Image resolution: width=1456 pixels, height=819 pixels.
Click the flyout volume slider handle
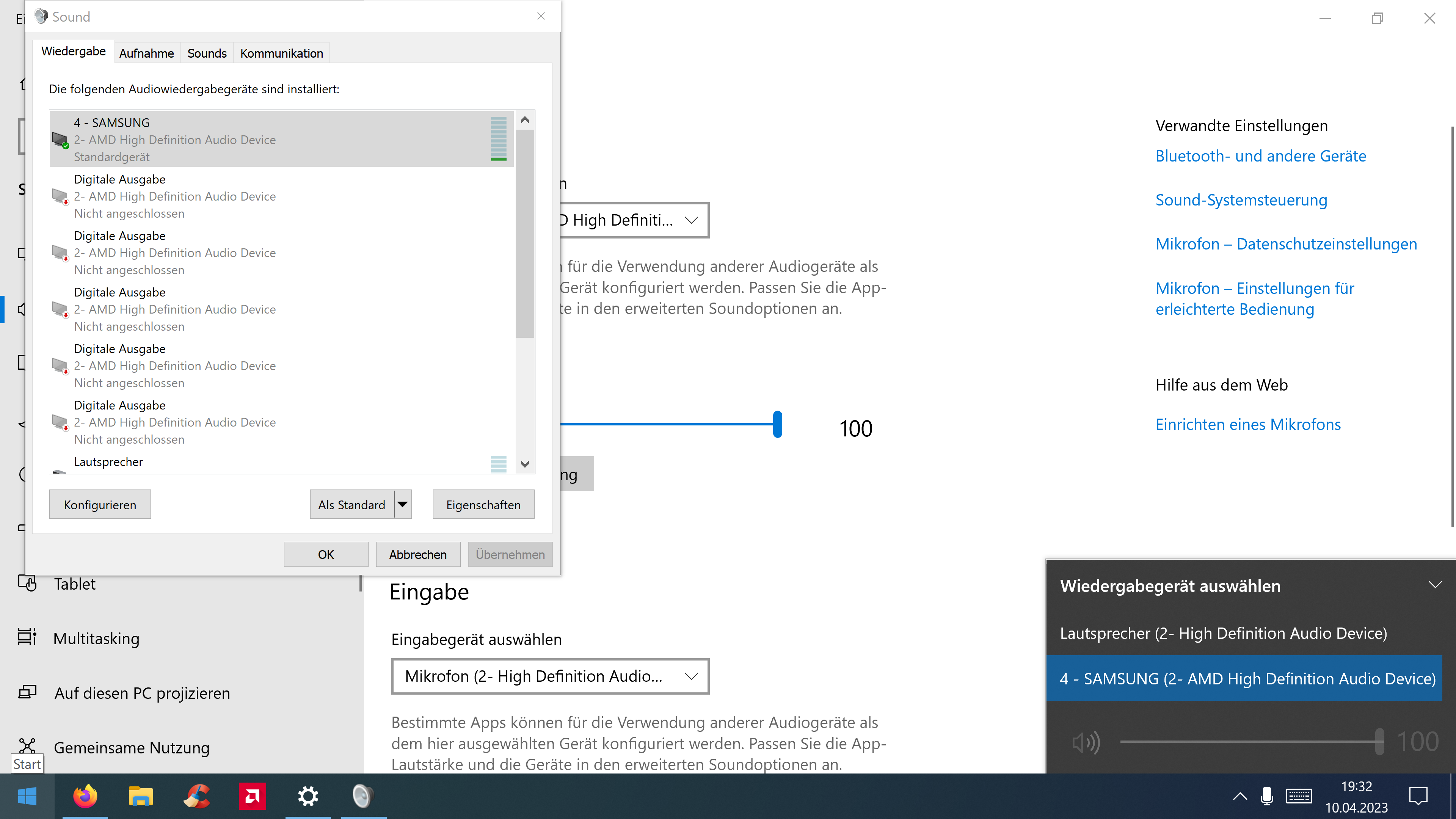tap(1379, 742)
